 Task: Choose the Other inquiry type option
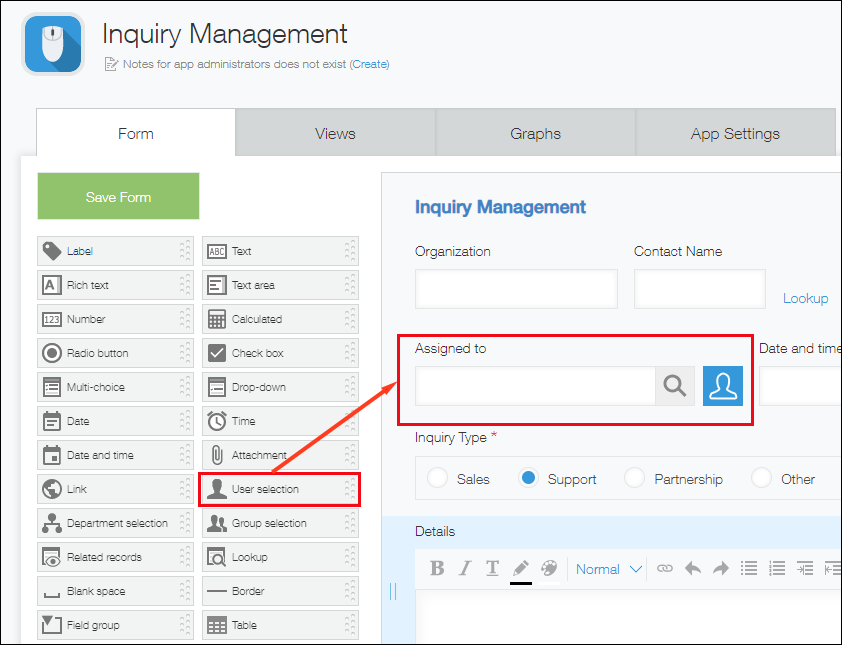point(760,479)
